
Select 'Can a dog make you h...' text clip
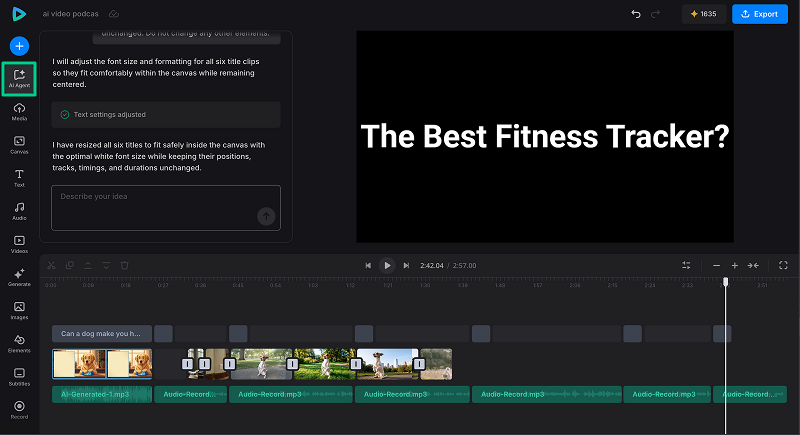(x=102, y=334)
